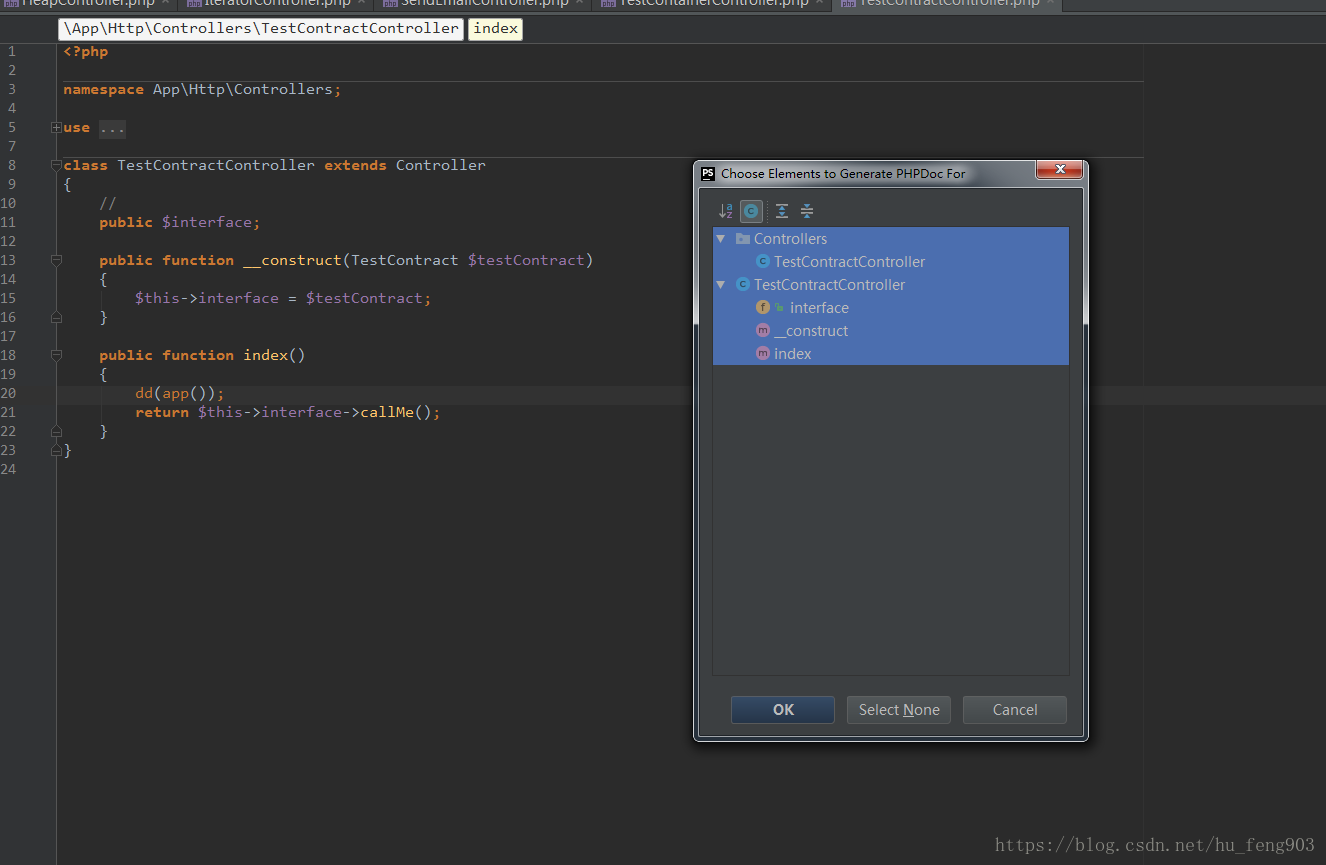The width and height of the screenshot is (1326, 865).
Task: Close the Choose Elements dialog
Action: 1059,170
